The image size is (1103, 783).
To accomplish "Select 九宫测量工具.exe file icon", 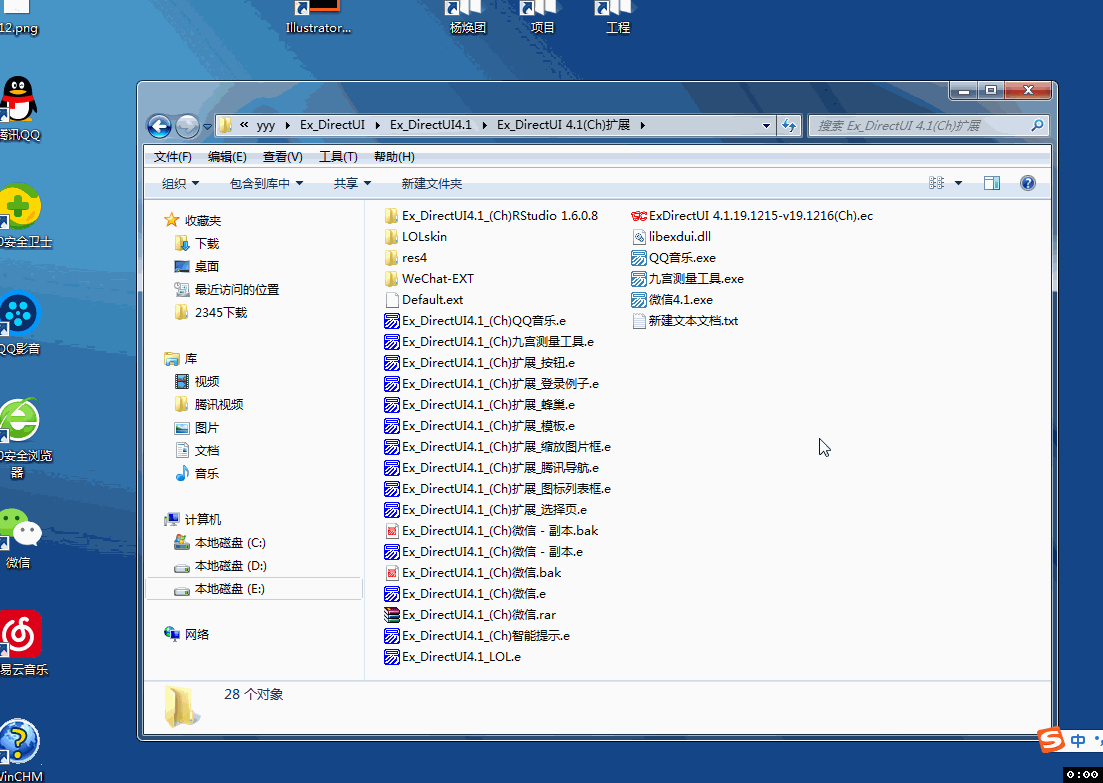I will pyautogui.click(x=639, y=279).
